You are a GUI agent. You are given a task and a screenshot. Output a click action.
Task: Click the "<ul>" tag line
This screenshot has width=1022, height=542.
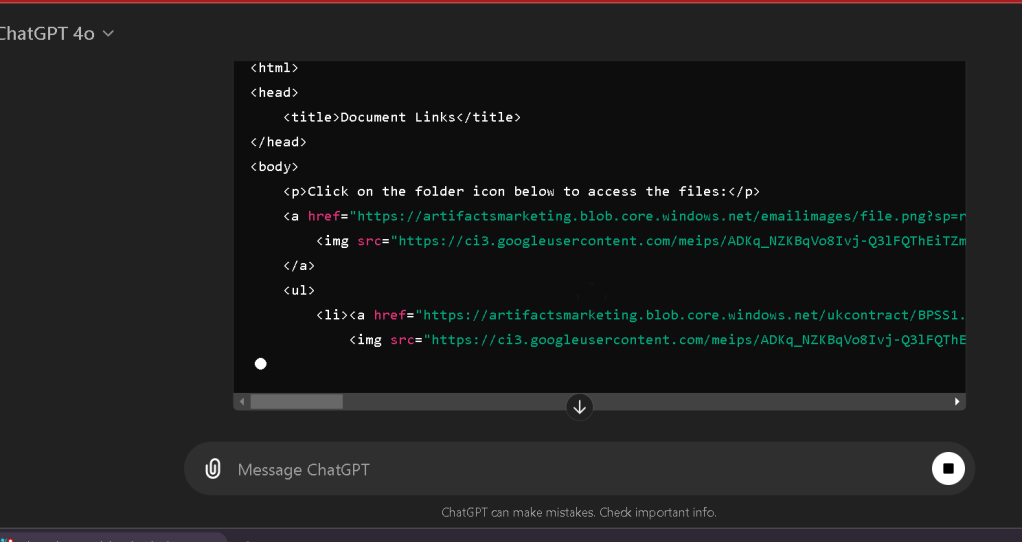299,291
